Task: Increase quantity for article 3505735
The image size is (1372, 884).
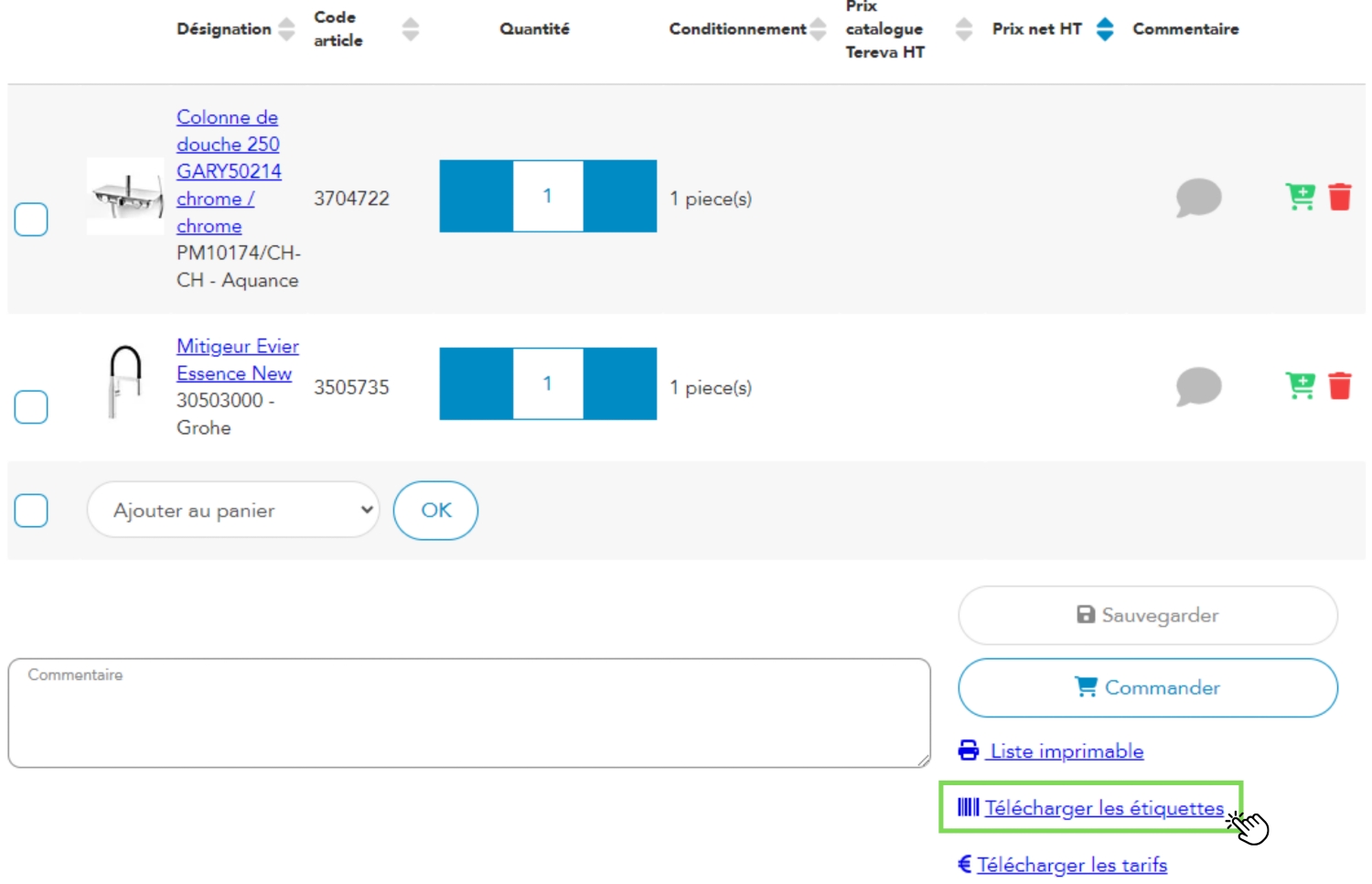Action: [620, 383]
